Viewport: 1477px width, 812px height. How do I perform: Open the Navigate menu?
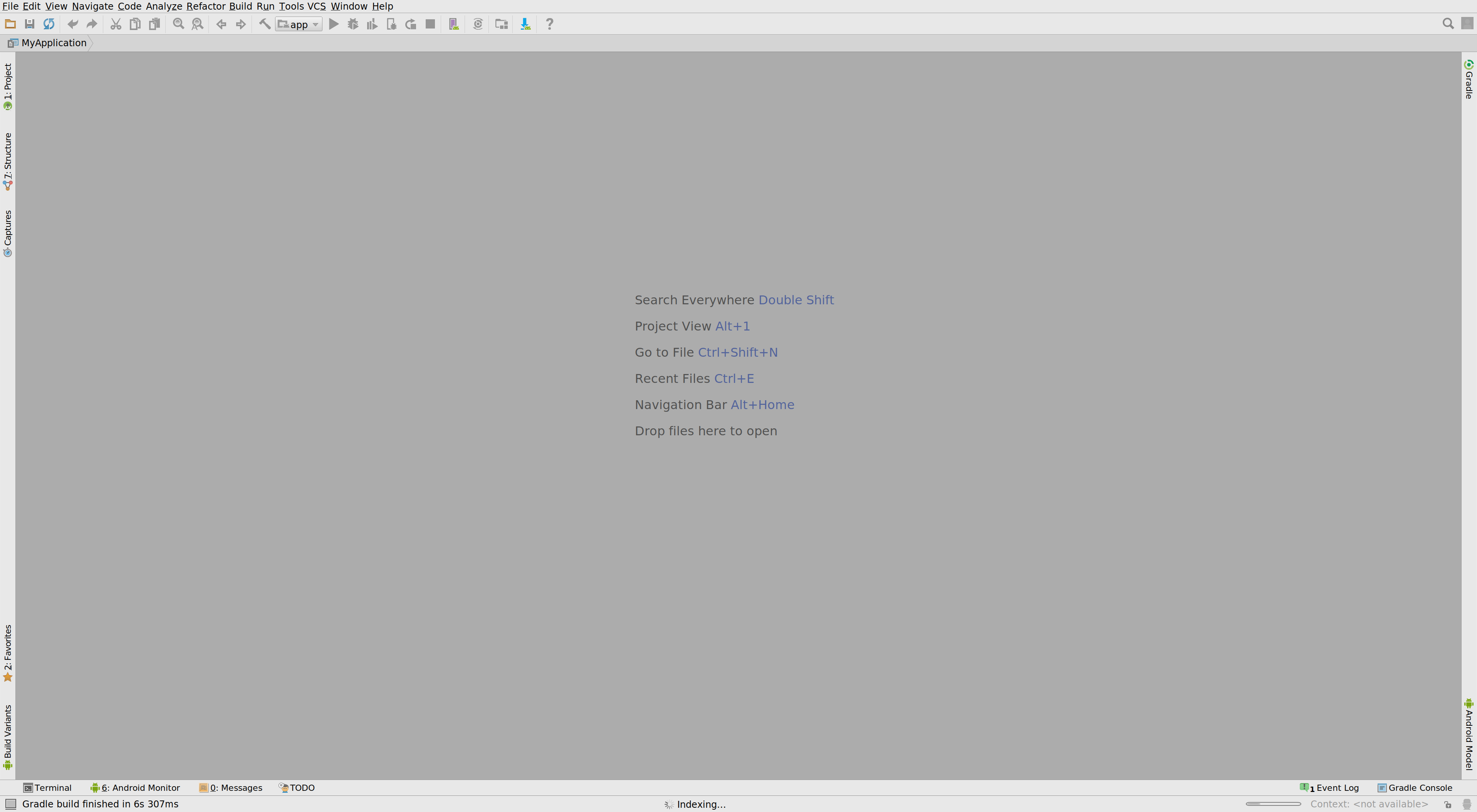point(92,6)
